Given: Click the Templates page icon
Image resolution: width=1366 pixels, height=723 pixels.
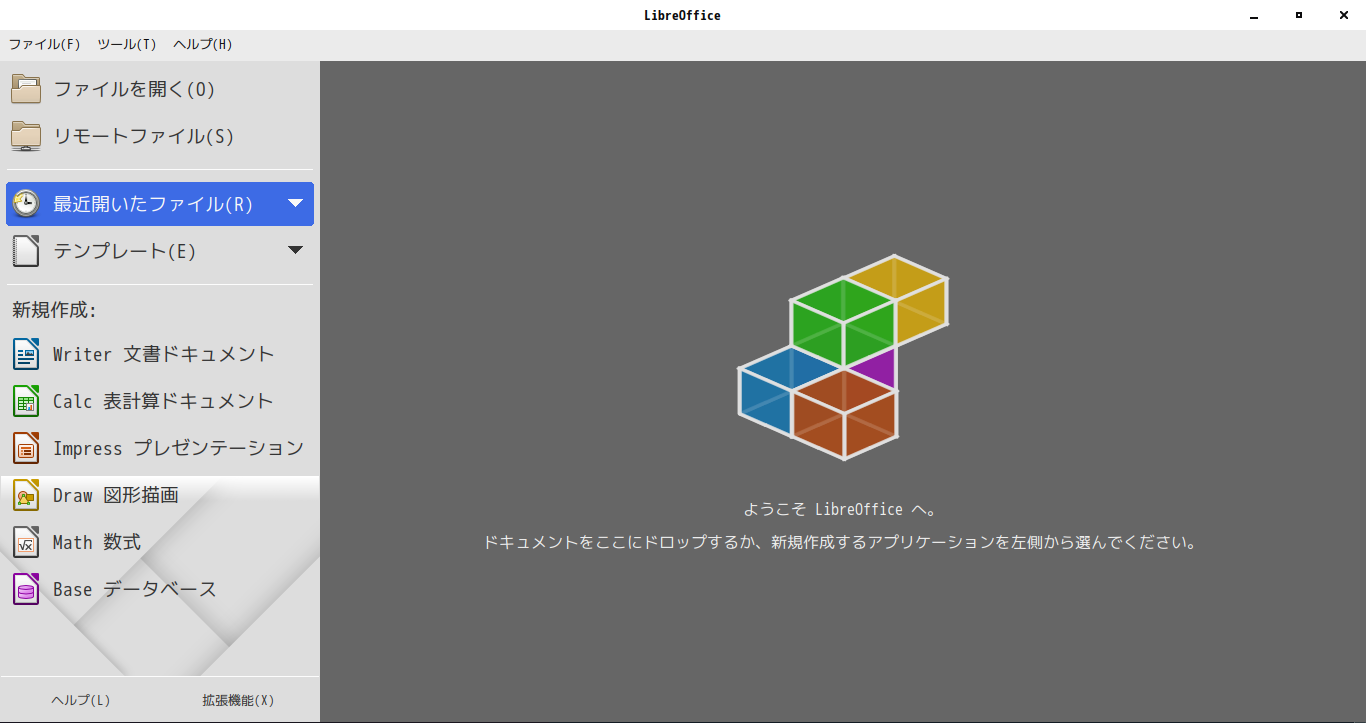Looking at the screenshot, I should coord(26,251).
